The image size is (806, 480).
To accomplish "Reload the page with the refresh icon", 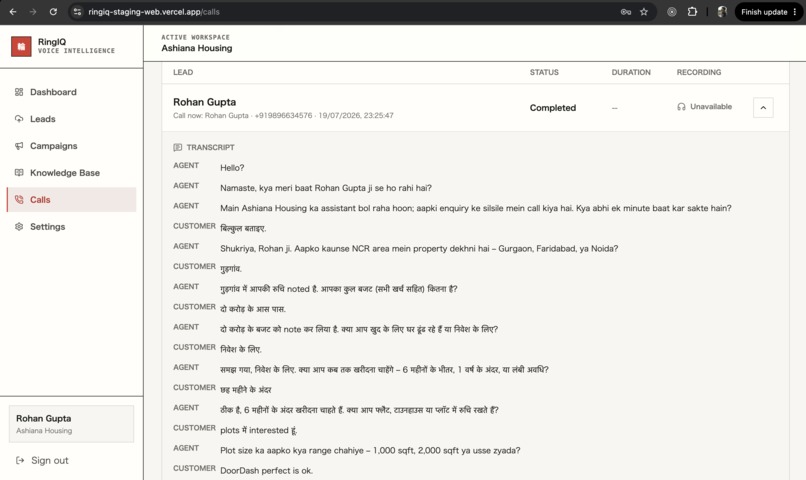I will tap(53, 12).
